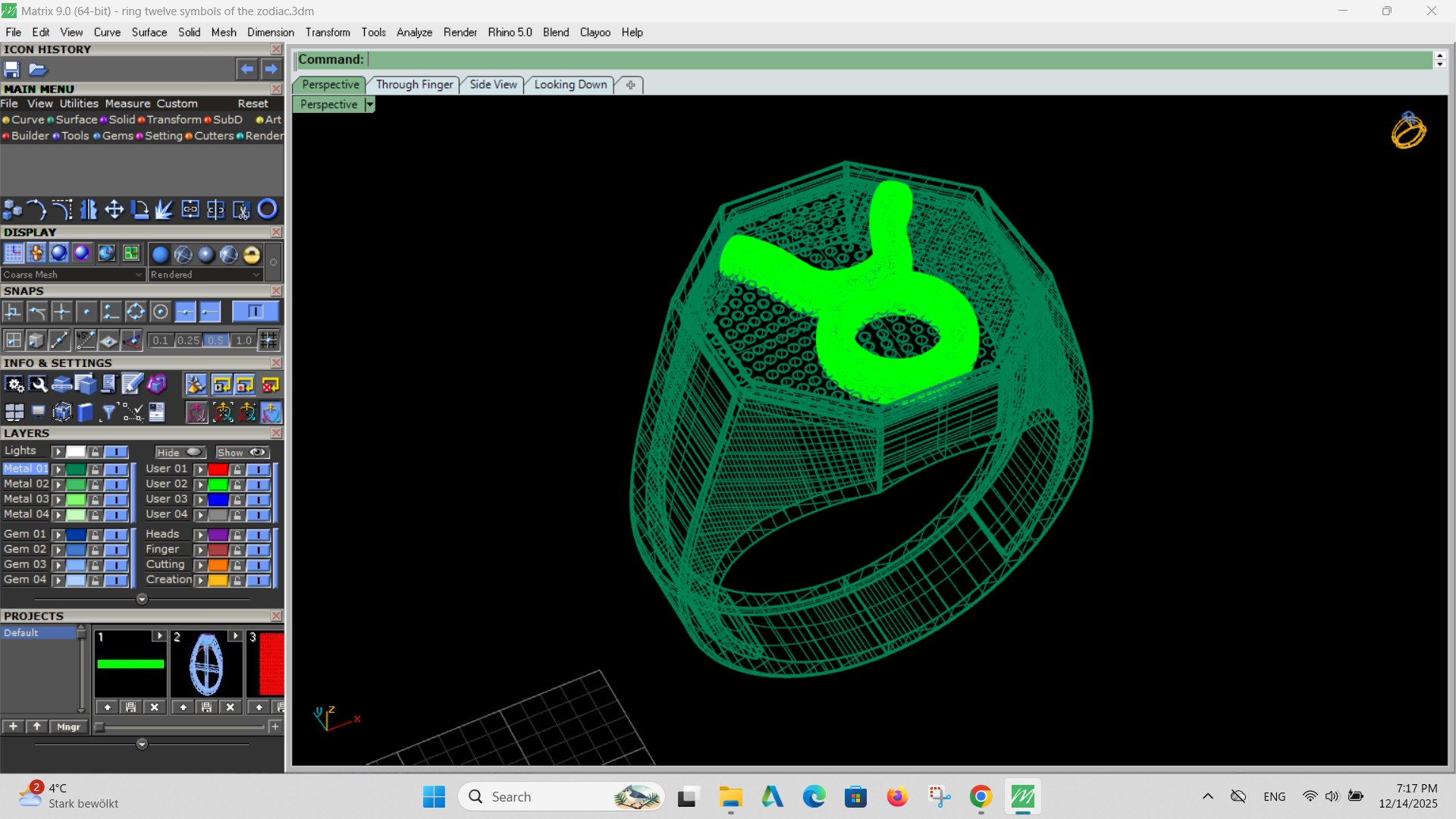Toggle the main snap on/off switch

coord(255,312)
